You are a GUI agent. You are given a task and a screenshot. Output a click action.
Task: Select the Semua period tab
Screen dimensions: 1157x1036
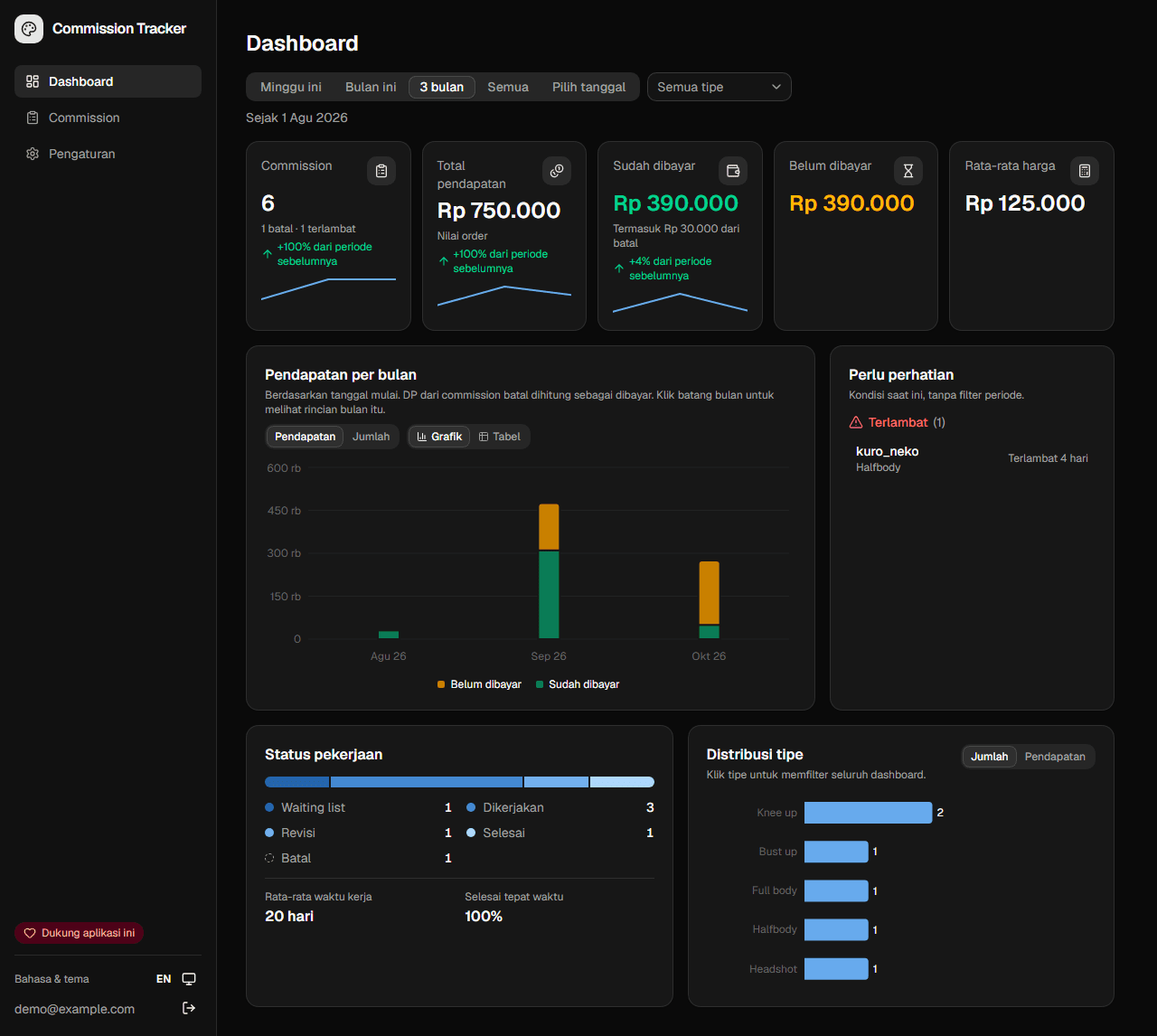tap(508, 87)
